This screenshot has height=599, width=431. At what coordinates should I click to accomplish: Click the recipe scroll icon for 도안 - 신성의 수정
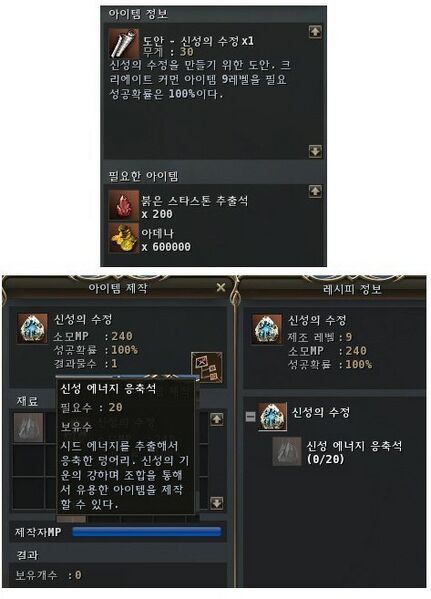tap(123, 43)
